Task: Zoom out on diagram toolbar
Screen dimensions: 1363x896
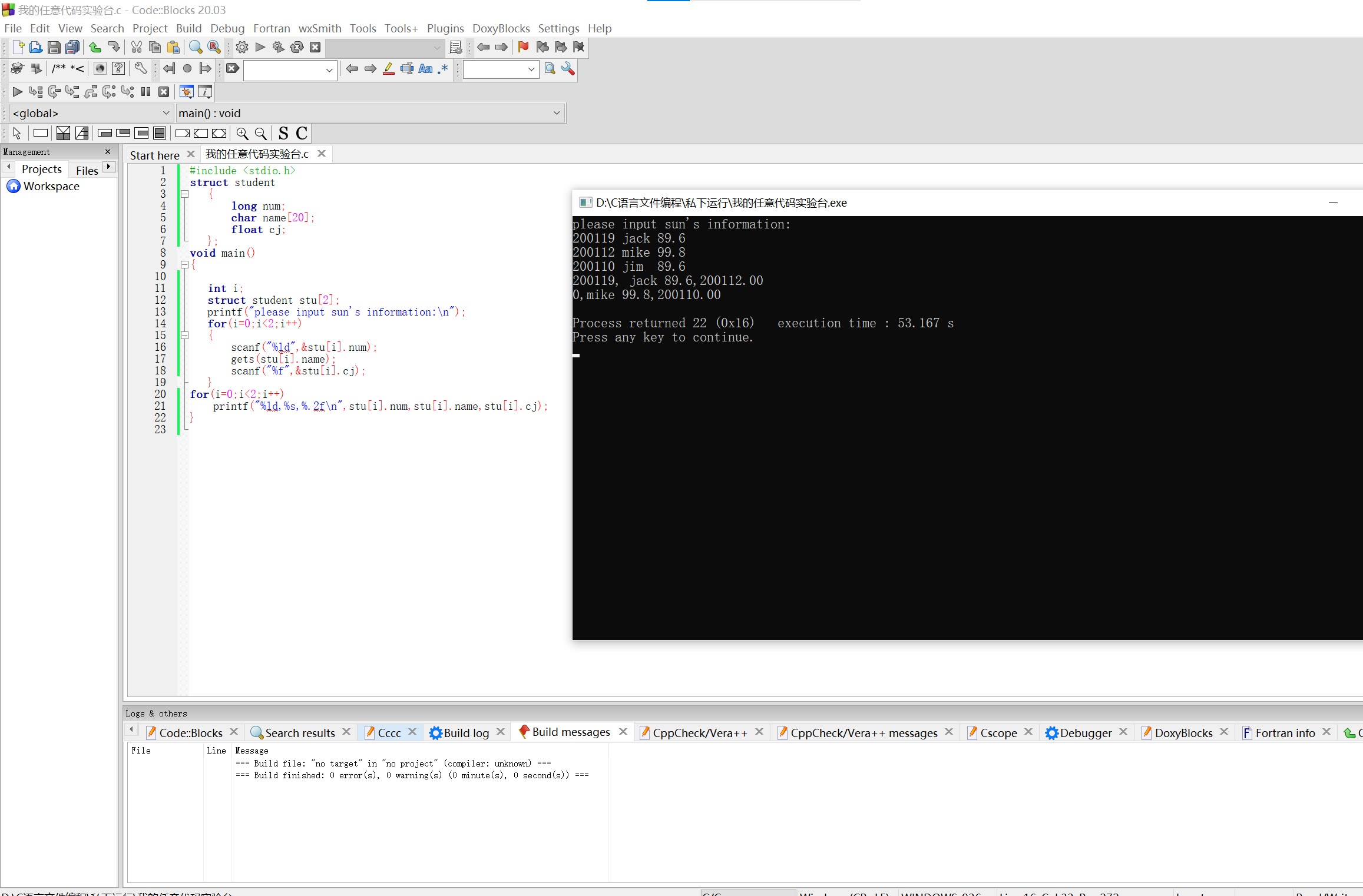Action: (260, 134)
